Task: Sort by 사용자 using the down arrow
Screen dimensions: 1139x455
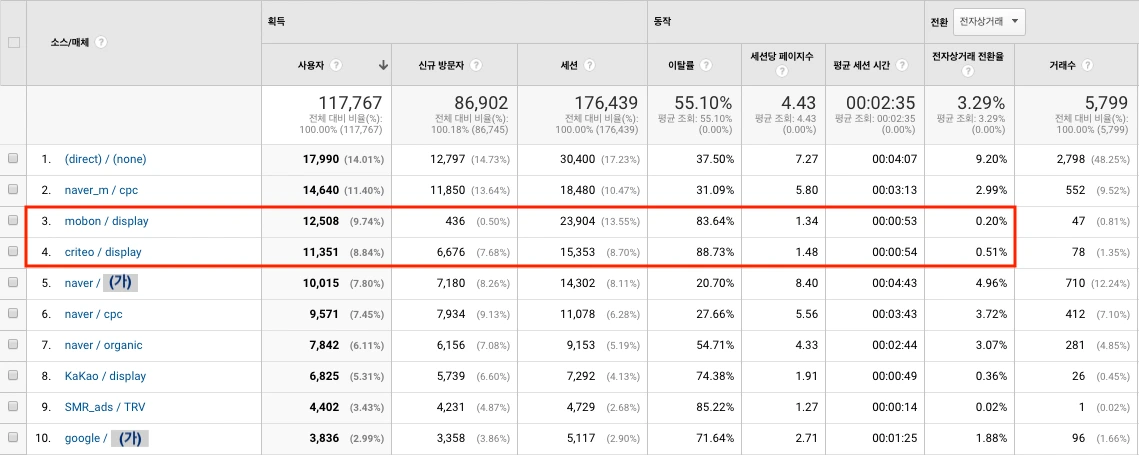Action: click(x=384, y=65)
